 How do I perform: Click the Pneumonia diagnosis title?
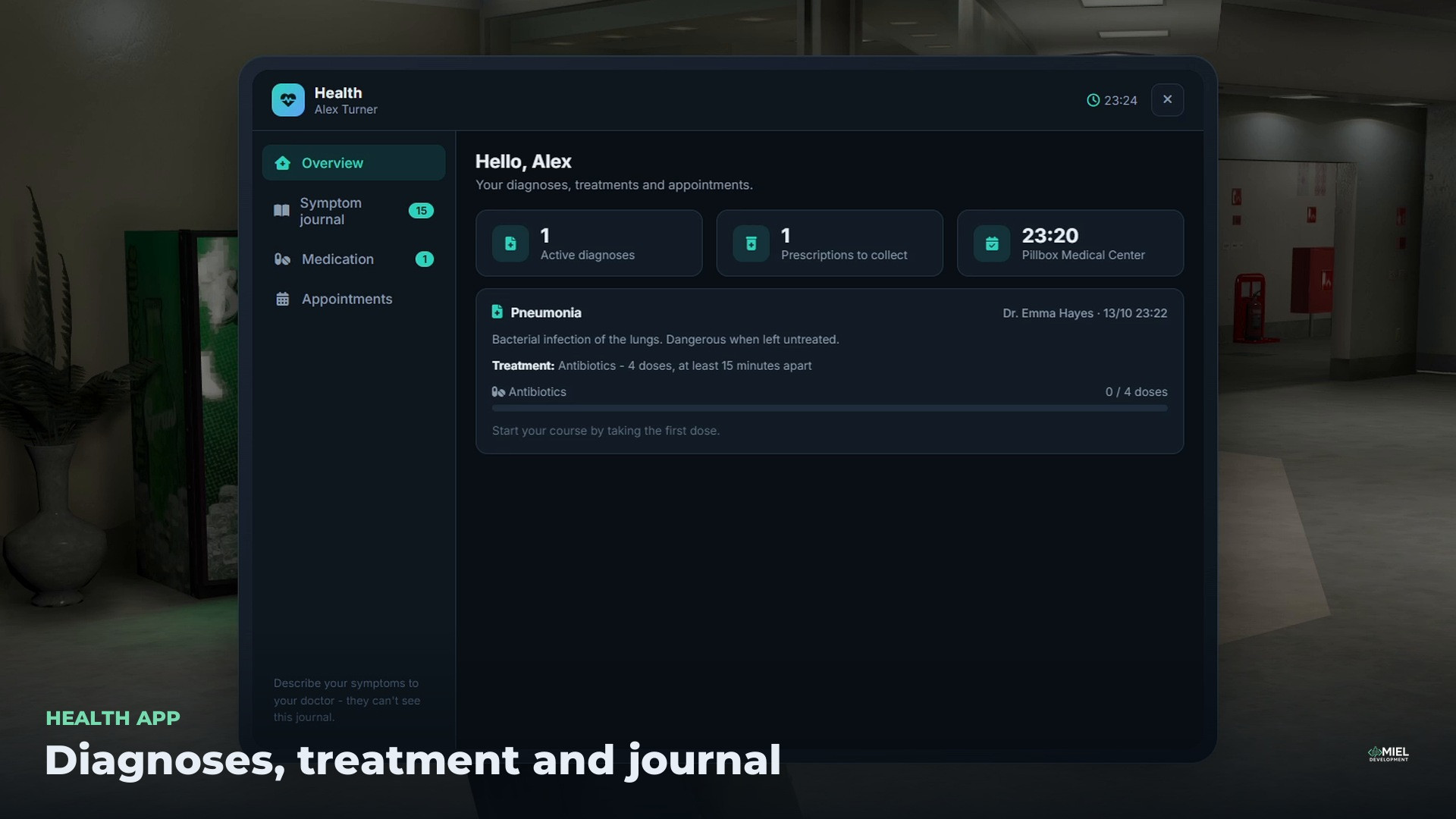point(546,312)
